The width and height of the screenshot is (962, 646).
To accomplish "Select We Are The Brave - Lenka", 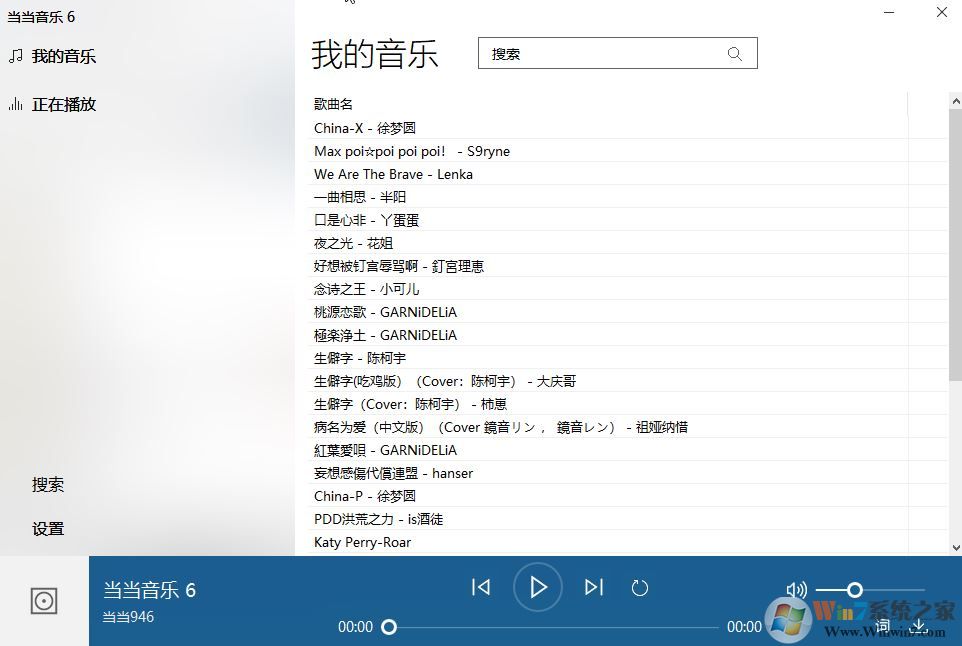I will 393,173.
